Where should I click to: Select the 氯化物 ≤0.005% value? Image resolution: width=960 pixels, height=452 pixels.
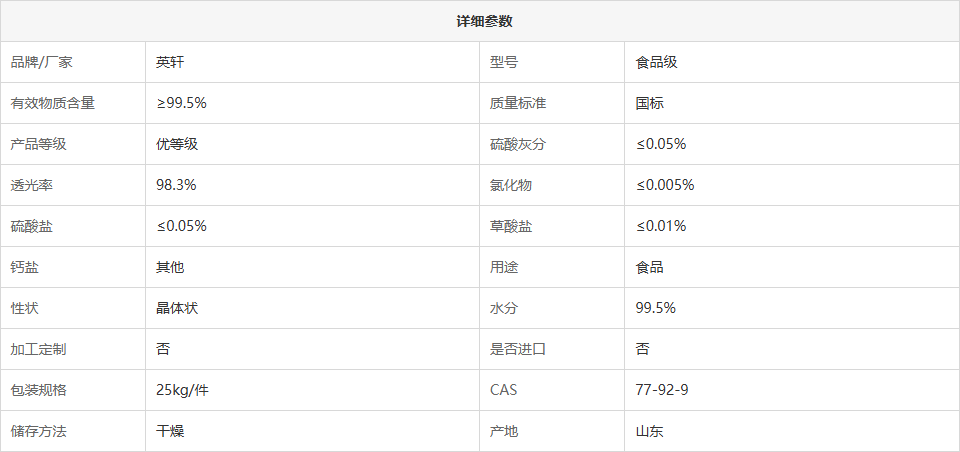tap(666, 186)
